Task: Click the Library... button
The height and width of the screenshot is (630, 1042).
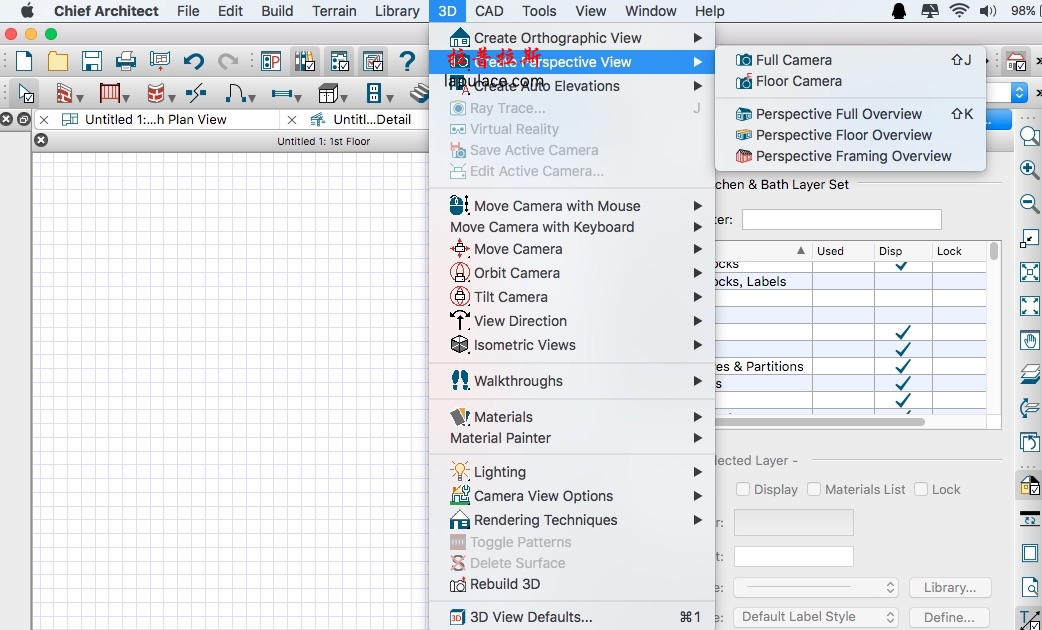Action: tap(949, 587)
